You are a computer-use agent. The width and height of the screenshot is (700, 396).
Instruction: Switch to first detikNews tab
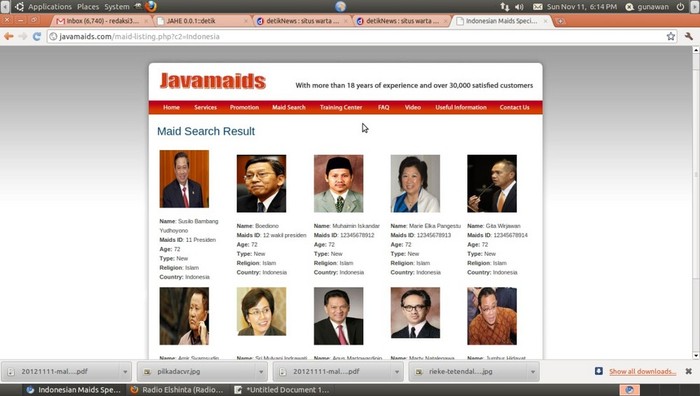click(301, 21)
